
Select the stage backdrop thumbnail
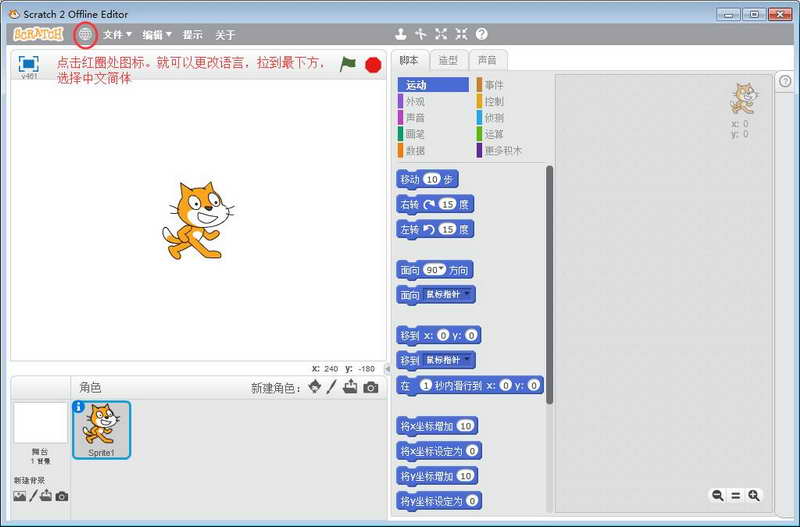(x=40, y=423)
